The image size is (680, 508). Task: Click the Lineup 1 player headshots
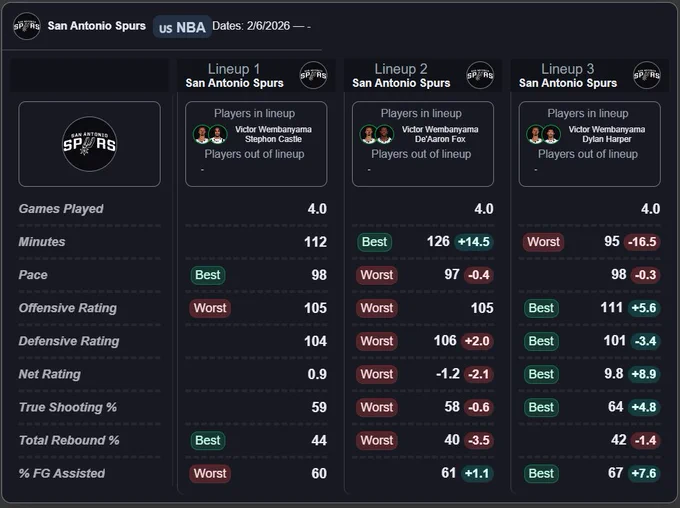[x=210, y=134]
